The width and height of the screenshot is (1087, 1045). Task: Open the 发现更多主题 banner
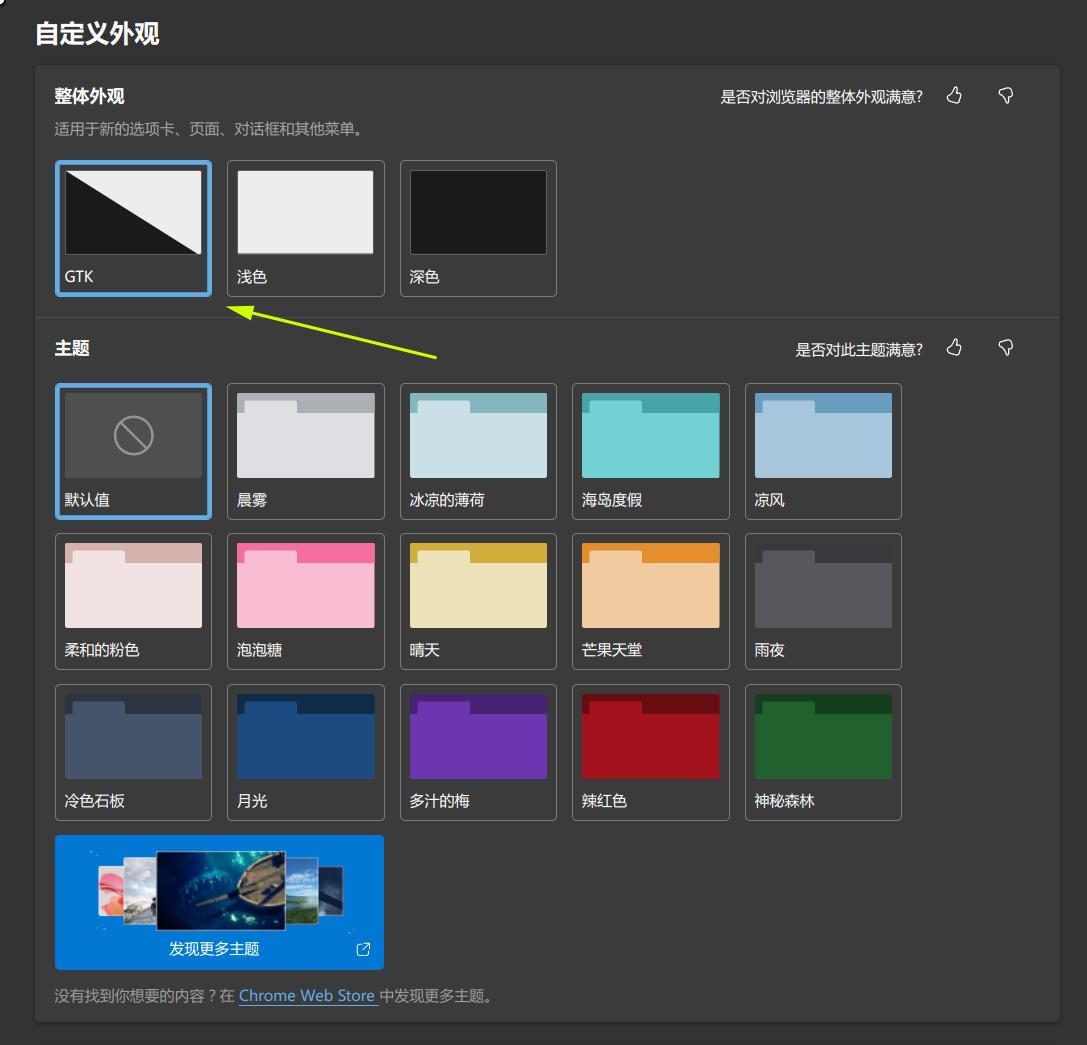[x=219, y=902]
